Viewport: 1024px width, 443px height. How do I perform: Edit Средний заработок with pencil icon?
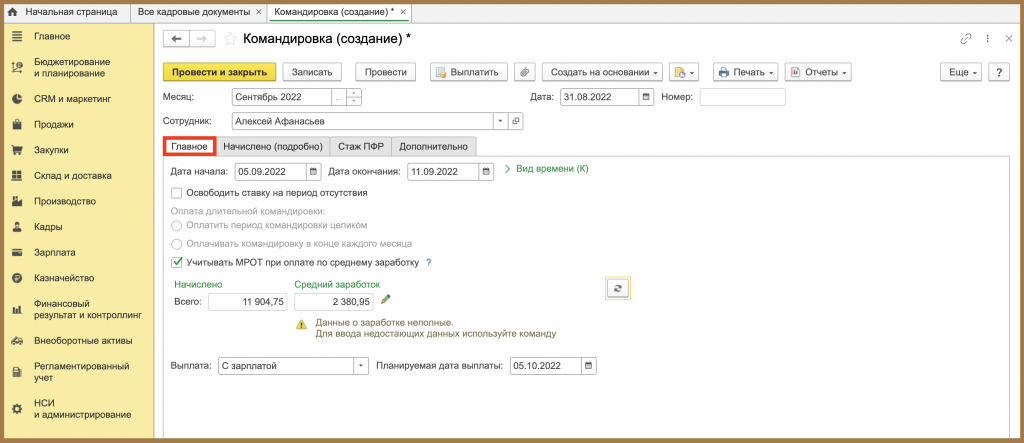tap(385, 299)
